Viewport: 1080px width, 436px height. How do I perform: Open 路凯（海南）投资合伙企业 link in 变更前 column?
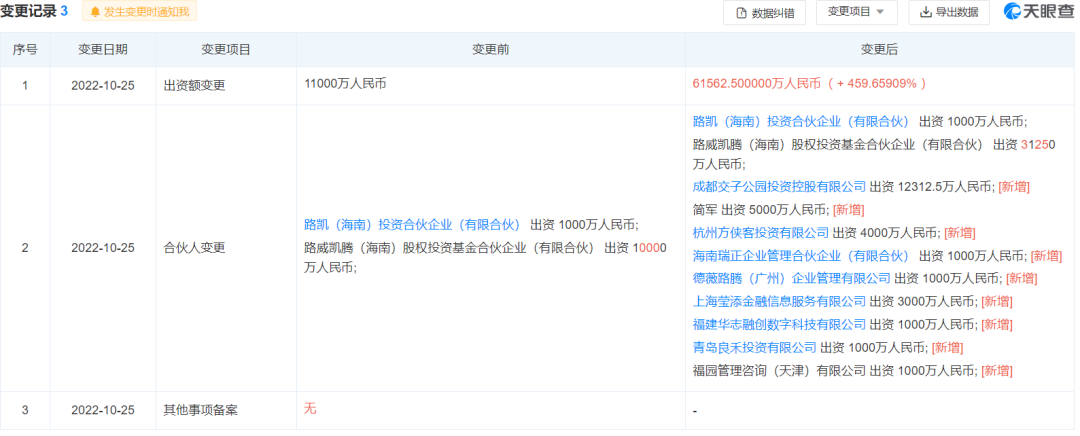pyautogui.click(x=412, y=225)
